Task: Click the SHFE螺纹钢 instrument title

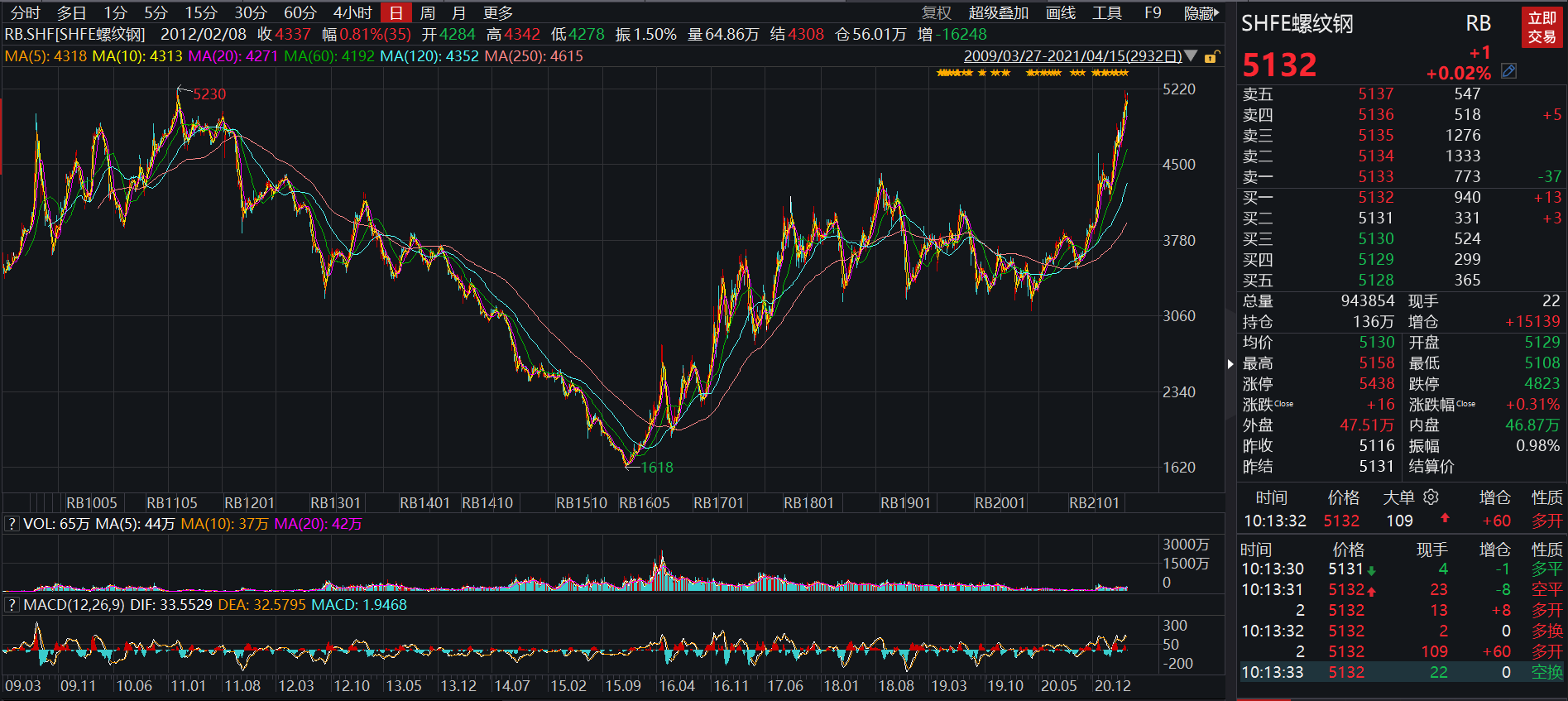Action: [x=1297, y=24]
